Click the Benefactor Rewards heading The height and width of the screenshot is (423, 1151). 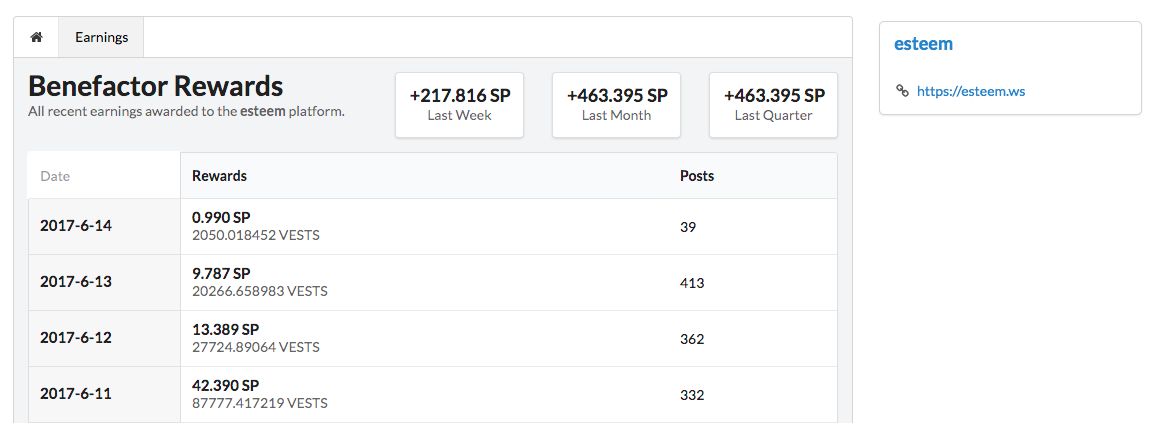(156, 86)
